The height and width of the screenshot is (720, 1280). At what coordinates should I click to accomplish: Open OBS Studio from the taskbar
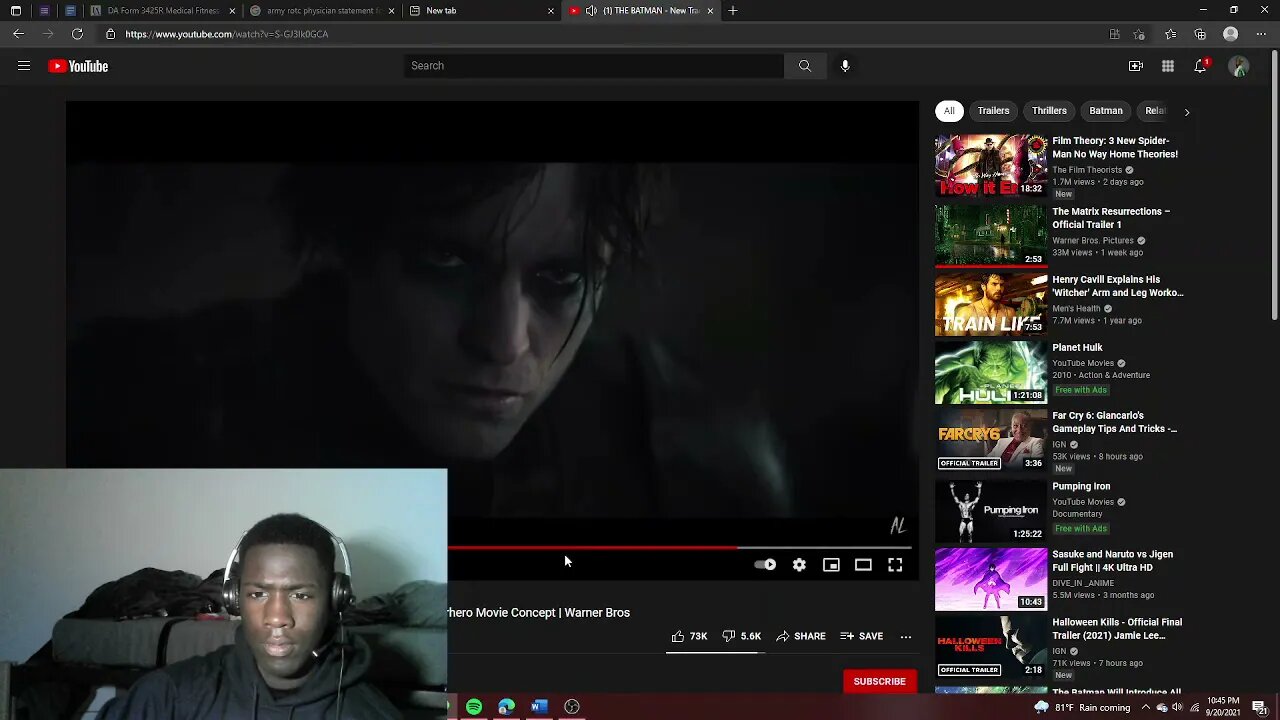572,707
